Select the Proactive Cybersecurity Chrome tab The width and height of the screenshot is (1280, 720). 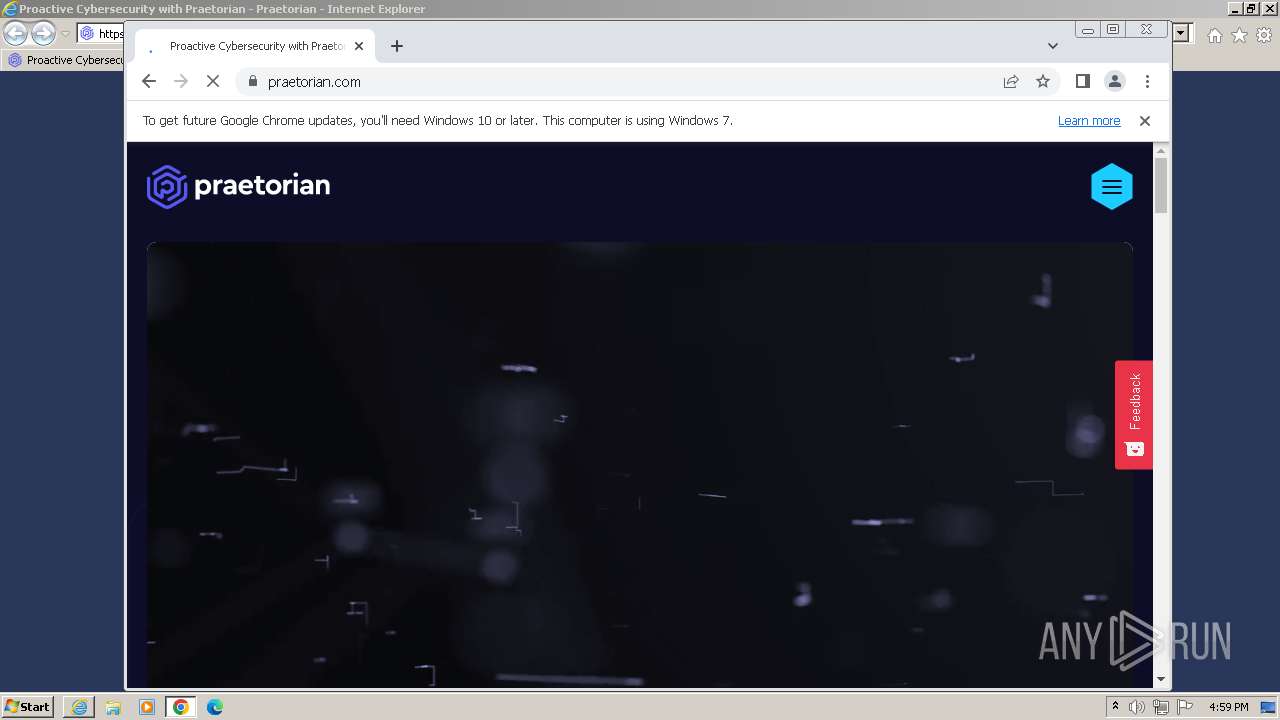click(255, 46)
